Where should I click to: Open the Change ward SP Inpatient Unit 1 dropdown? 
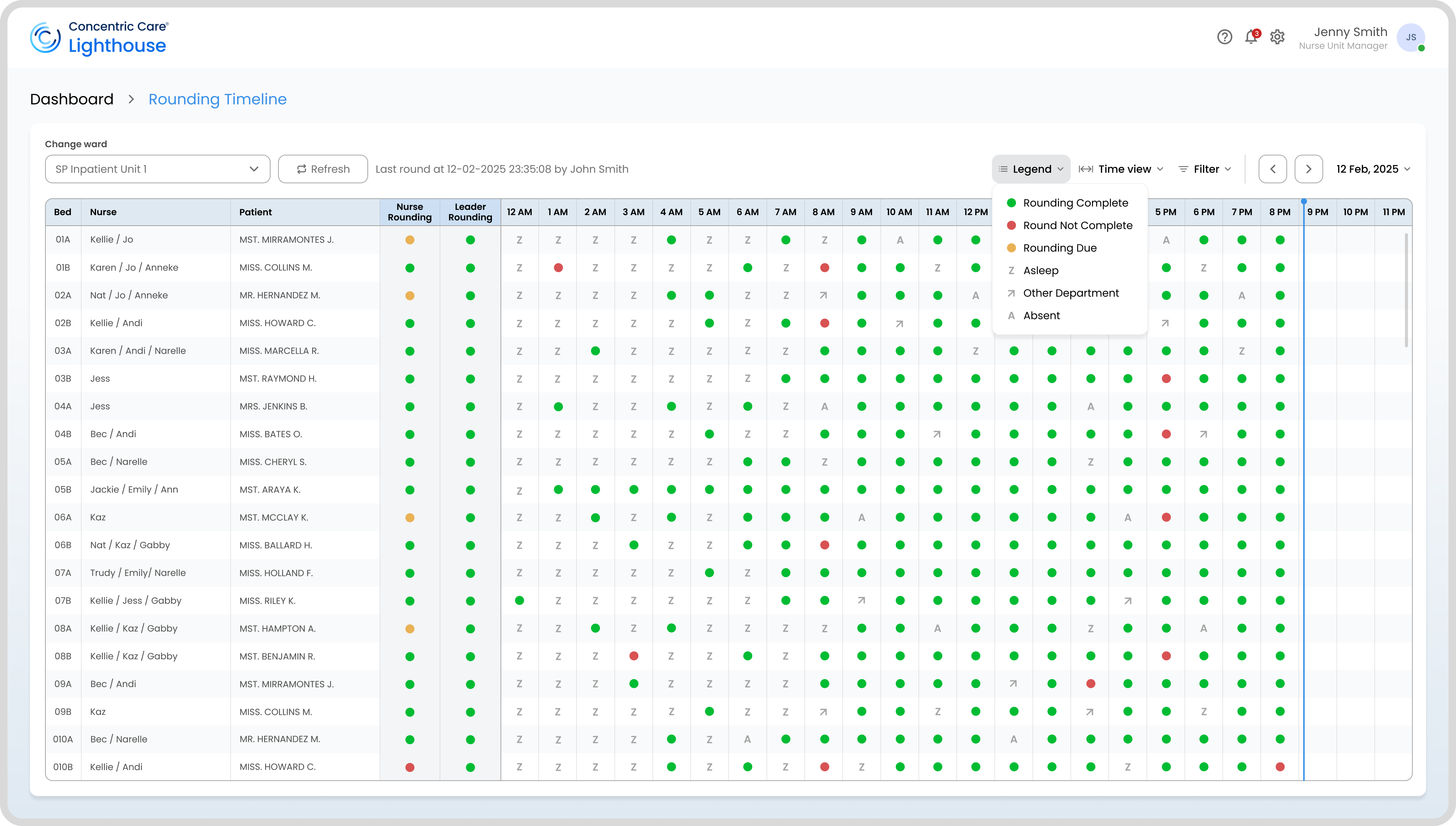pos(158,169)
